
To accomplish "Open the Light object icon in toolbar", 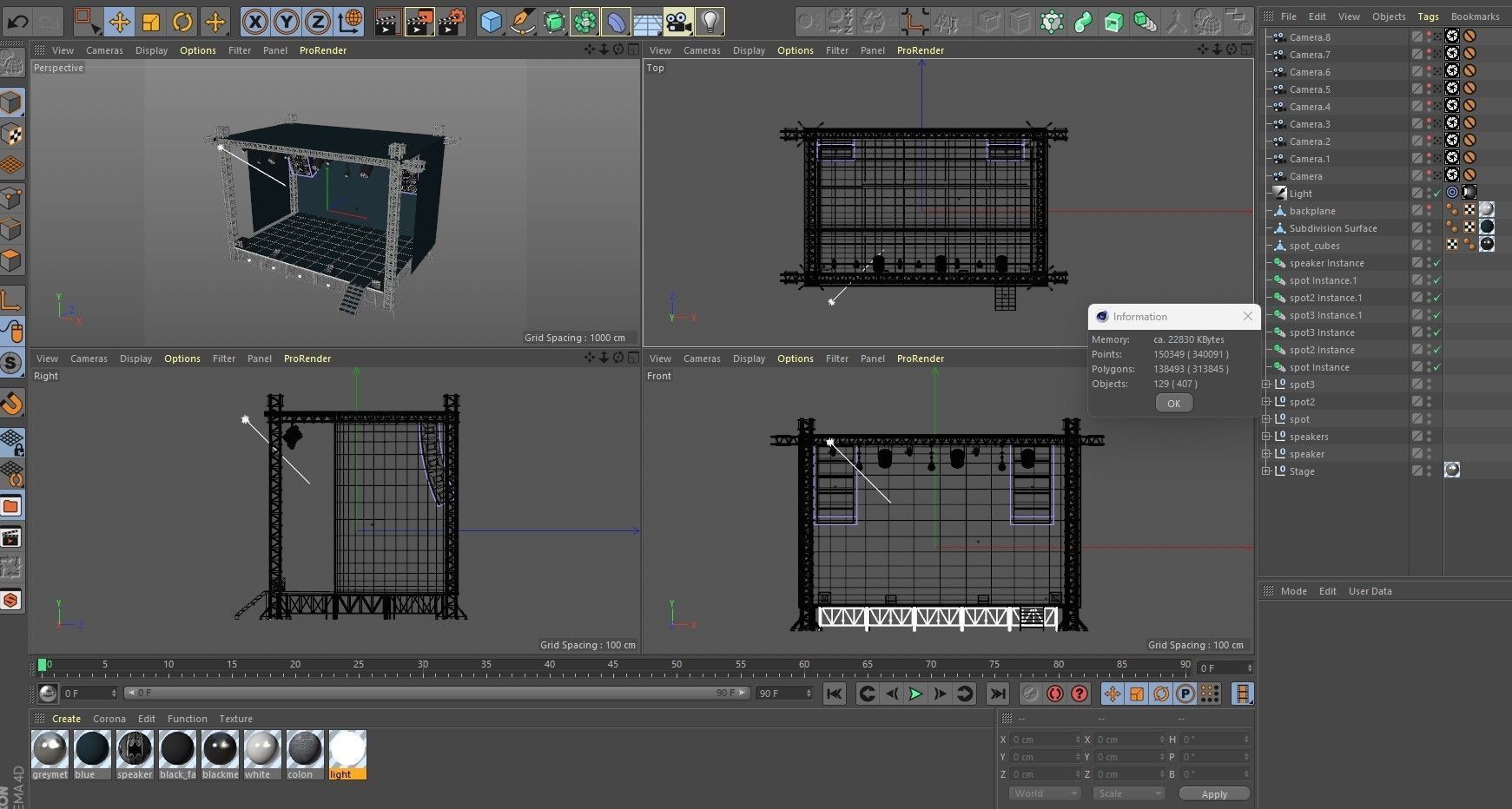I will pyautogui.click(x=710, y=22).
